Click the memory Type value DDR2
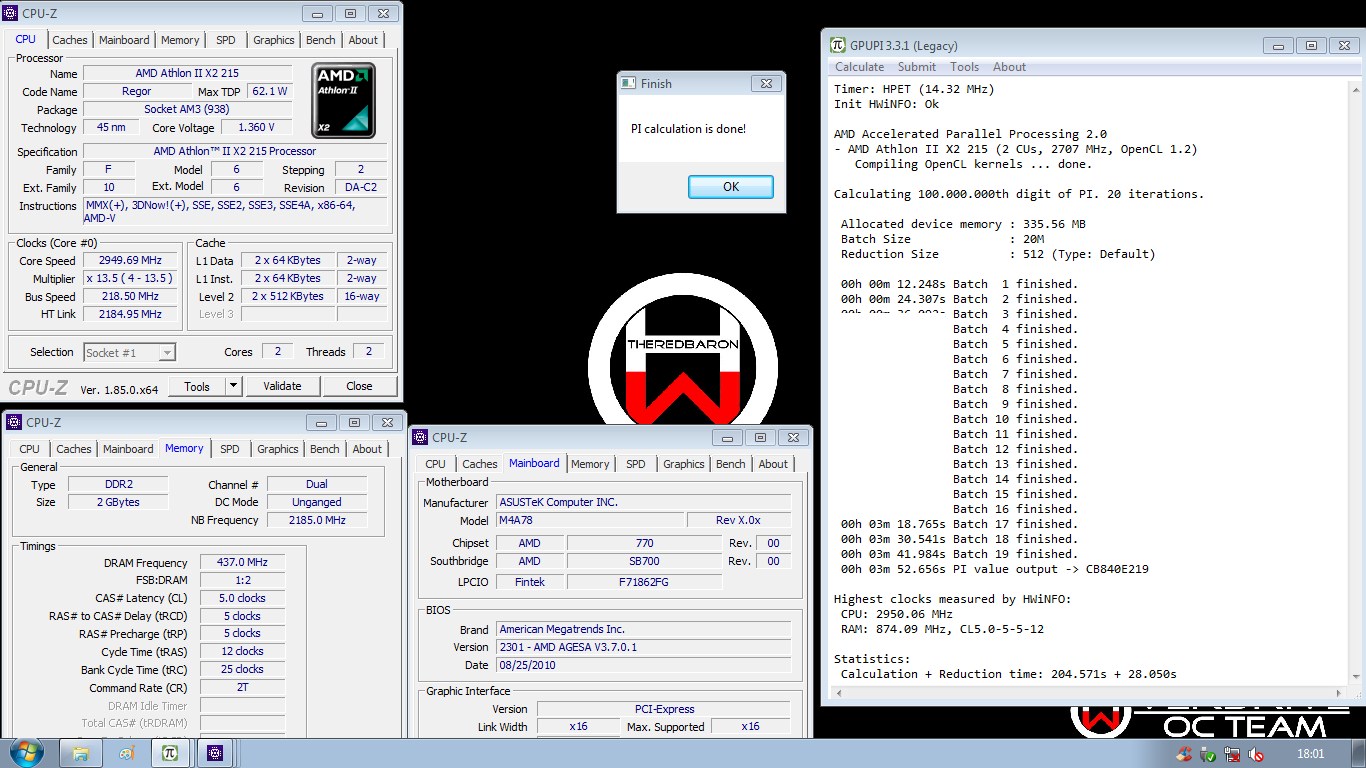Screen dimensions: 1366x768 pos(118,484)
